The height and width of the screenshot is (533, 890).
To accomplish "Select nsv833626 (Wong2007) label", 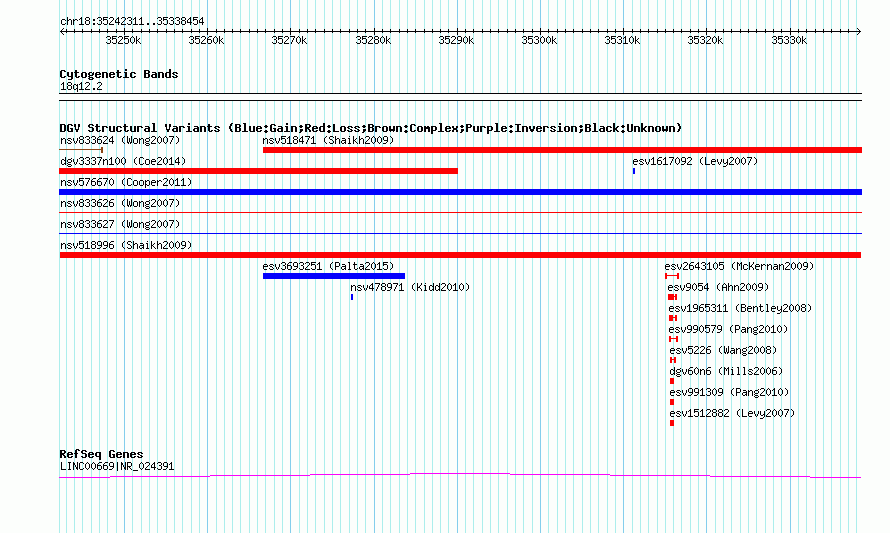I will [x=120, y=203].
